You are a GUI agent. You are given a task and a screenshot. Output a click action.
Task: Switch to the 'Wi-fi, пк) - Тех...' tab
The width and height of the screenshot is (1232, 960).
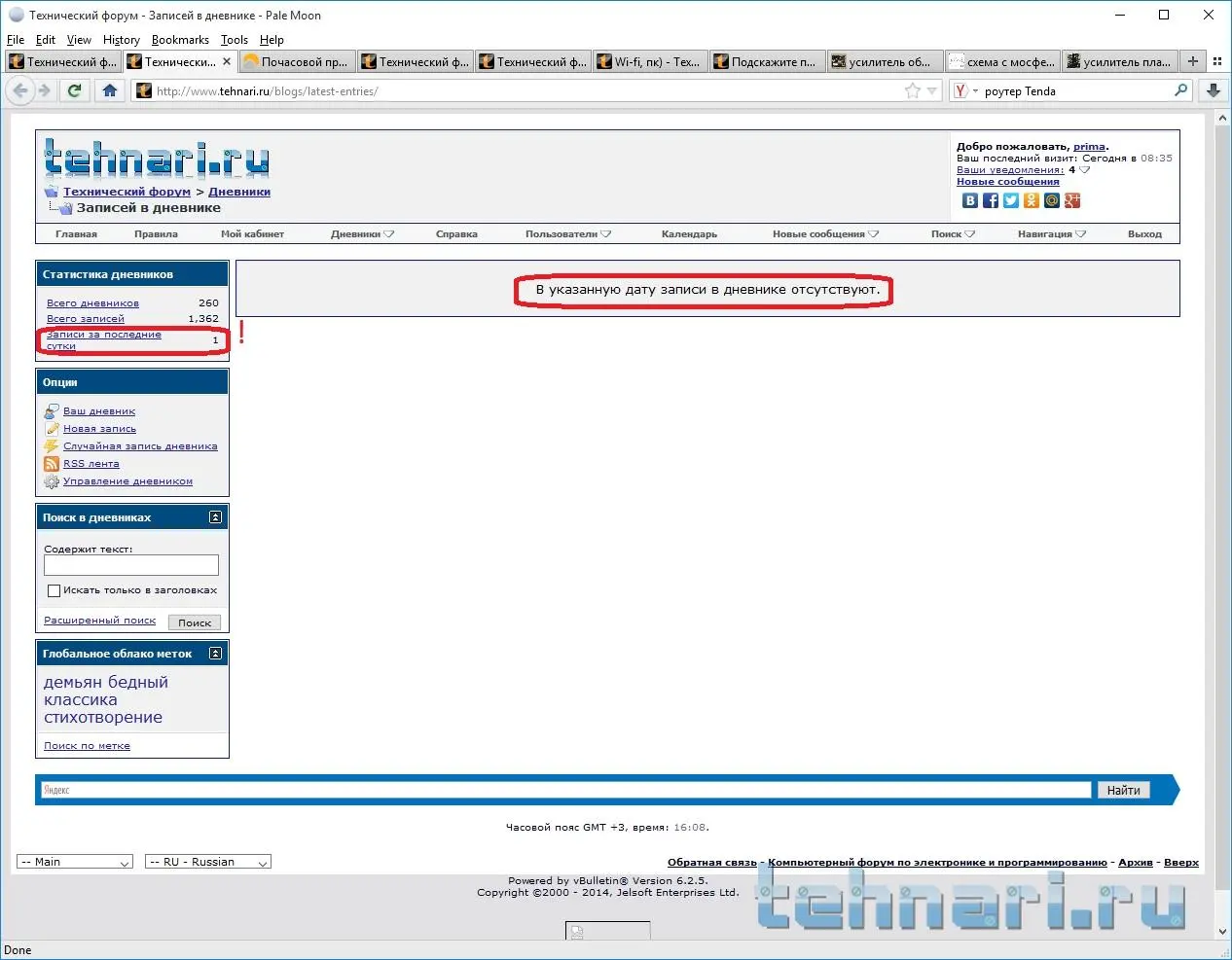(649, 61)
